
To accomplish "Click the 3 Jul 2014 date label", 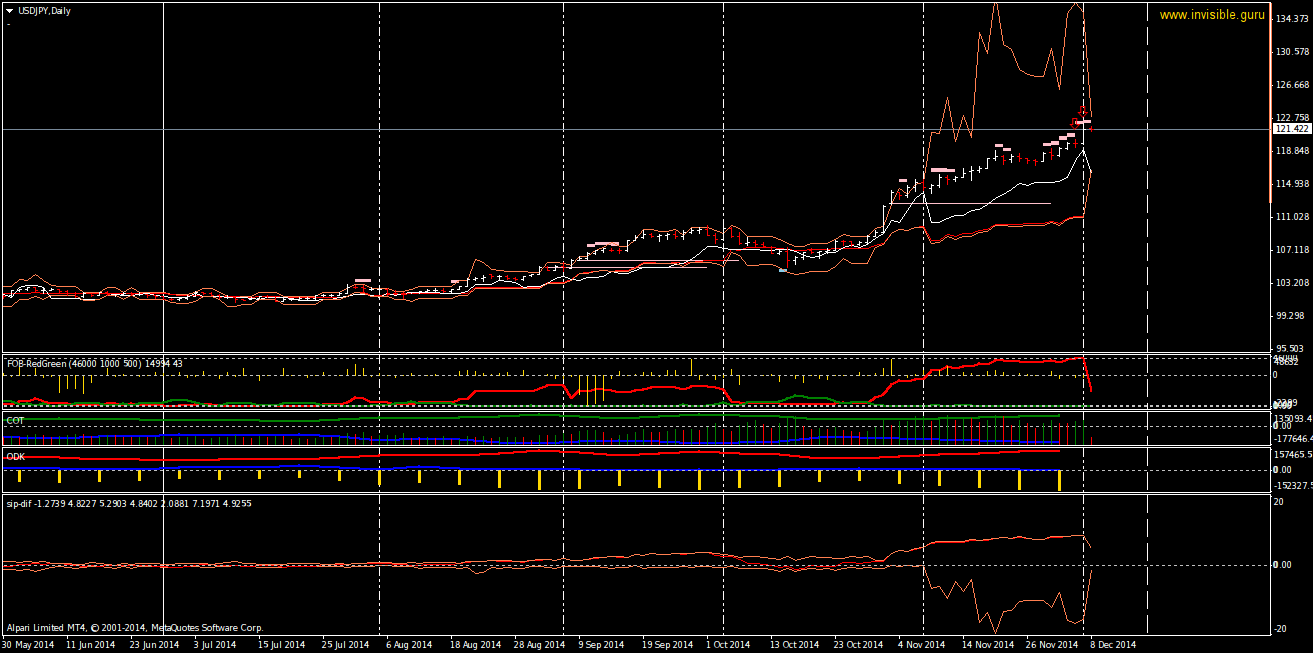I will click(215, 645).
